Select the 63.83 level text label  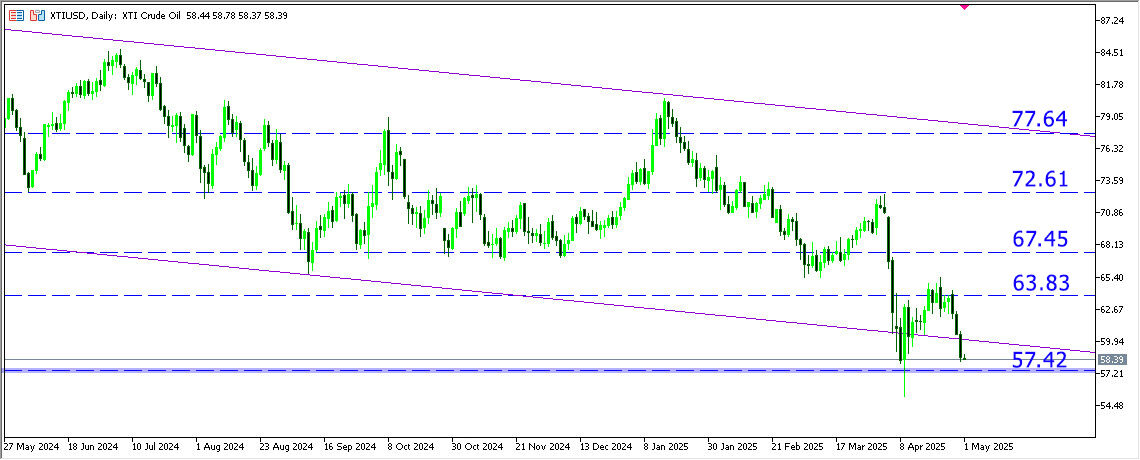tap(1040, 283)
